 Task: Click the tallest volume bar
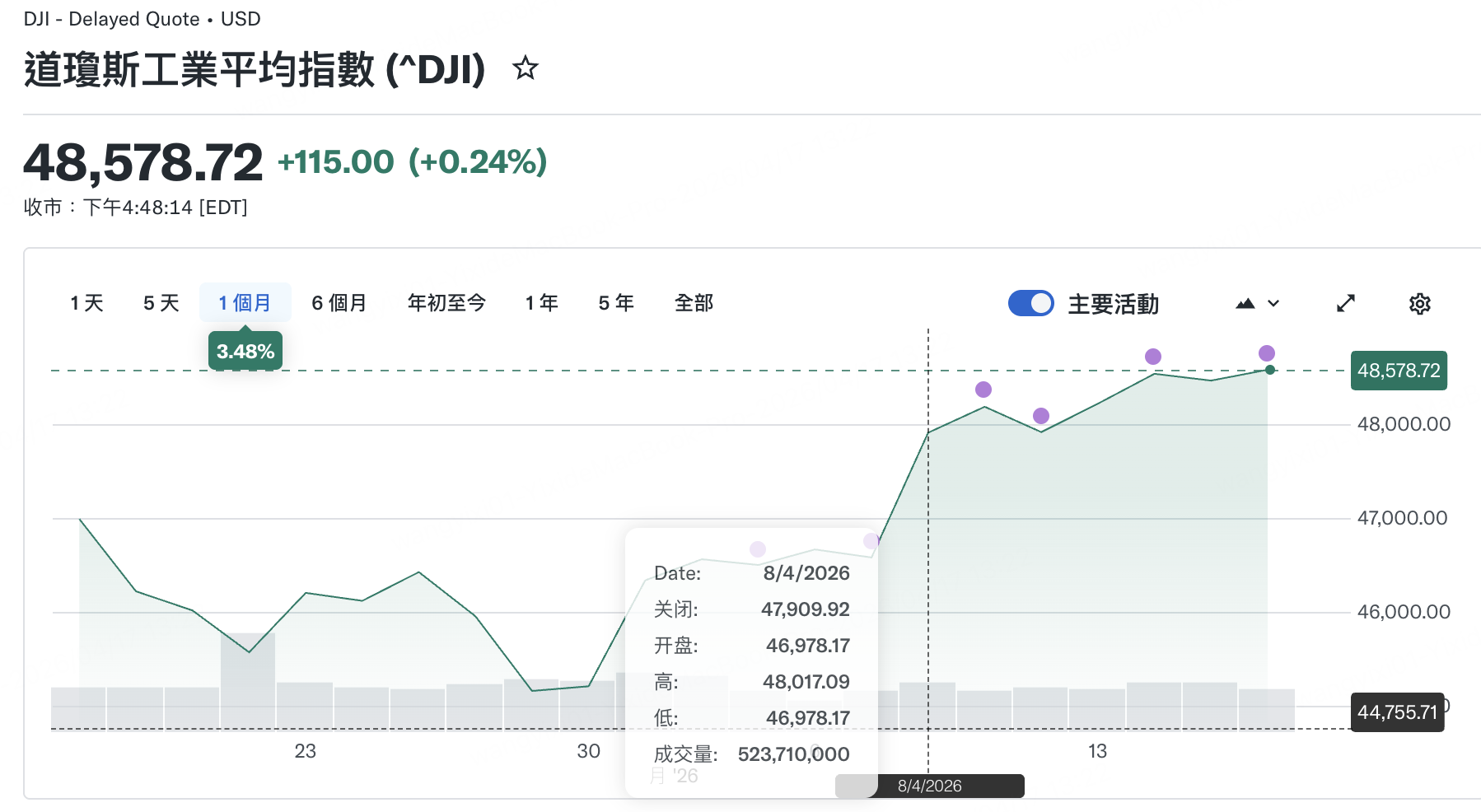[248, 680]
